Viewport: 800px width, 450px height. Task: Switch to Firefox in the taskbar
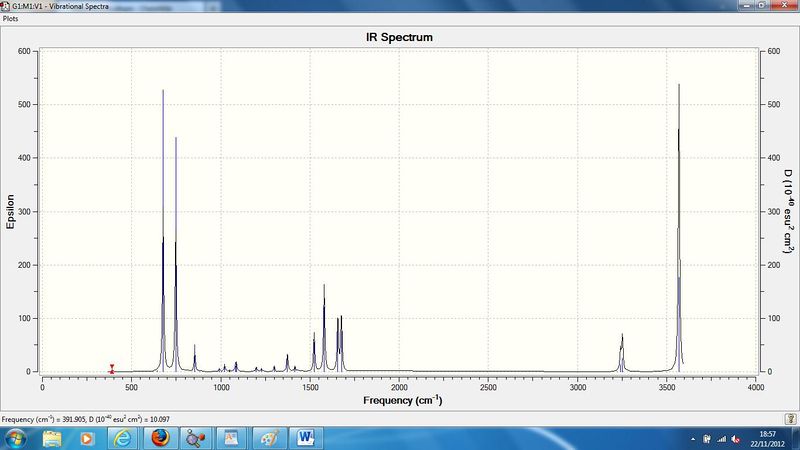click(x=160, y=438)
